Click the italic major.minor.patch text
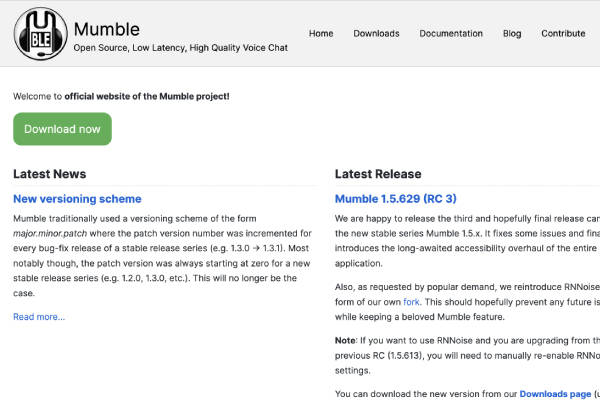The image size is (600, 400). pos(50,233)
